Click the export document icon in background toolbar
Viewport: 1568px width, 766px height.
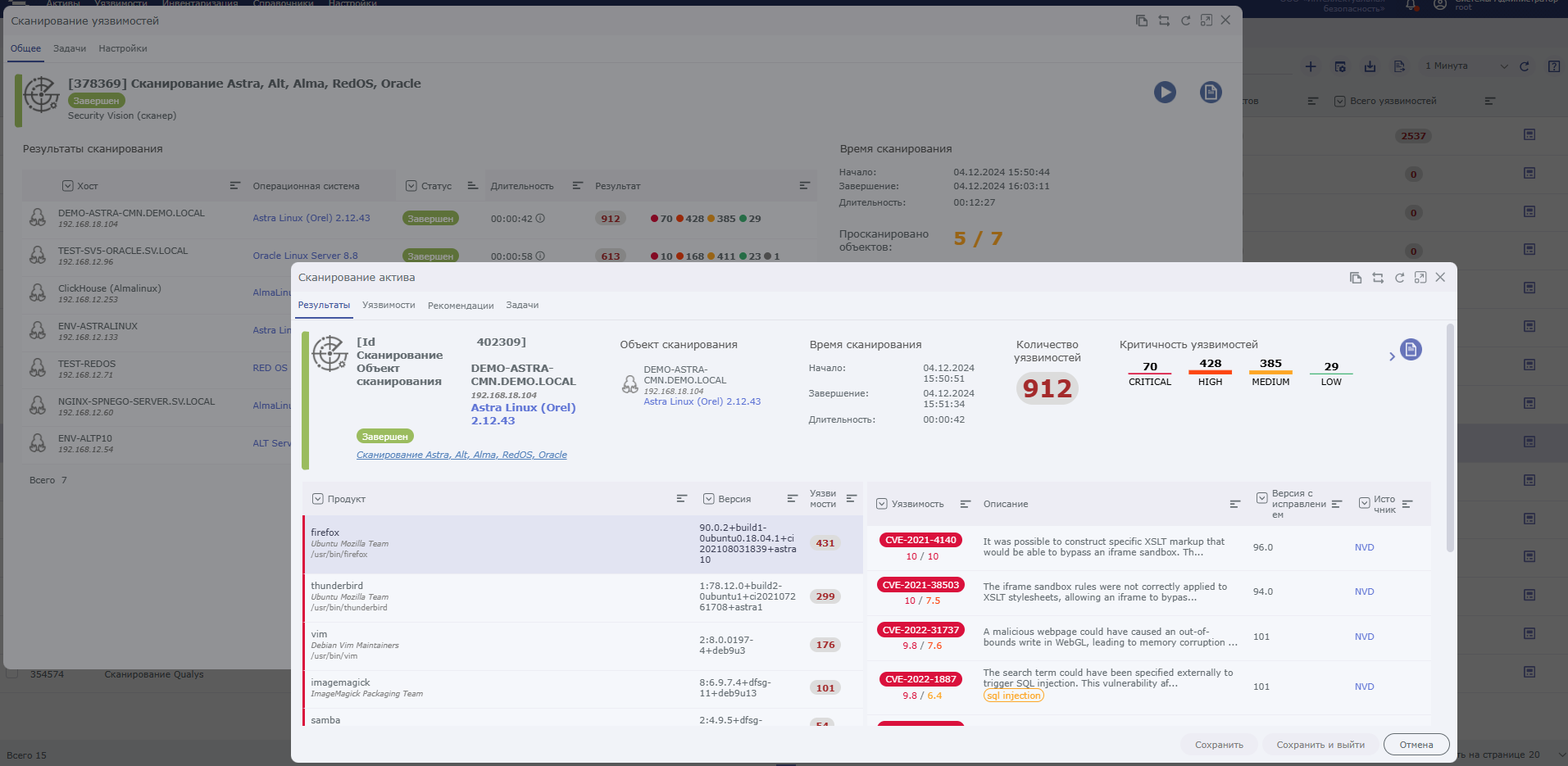[1399, 66]
